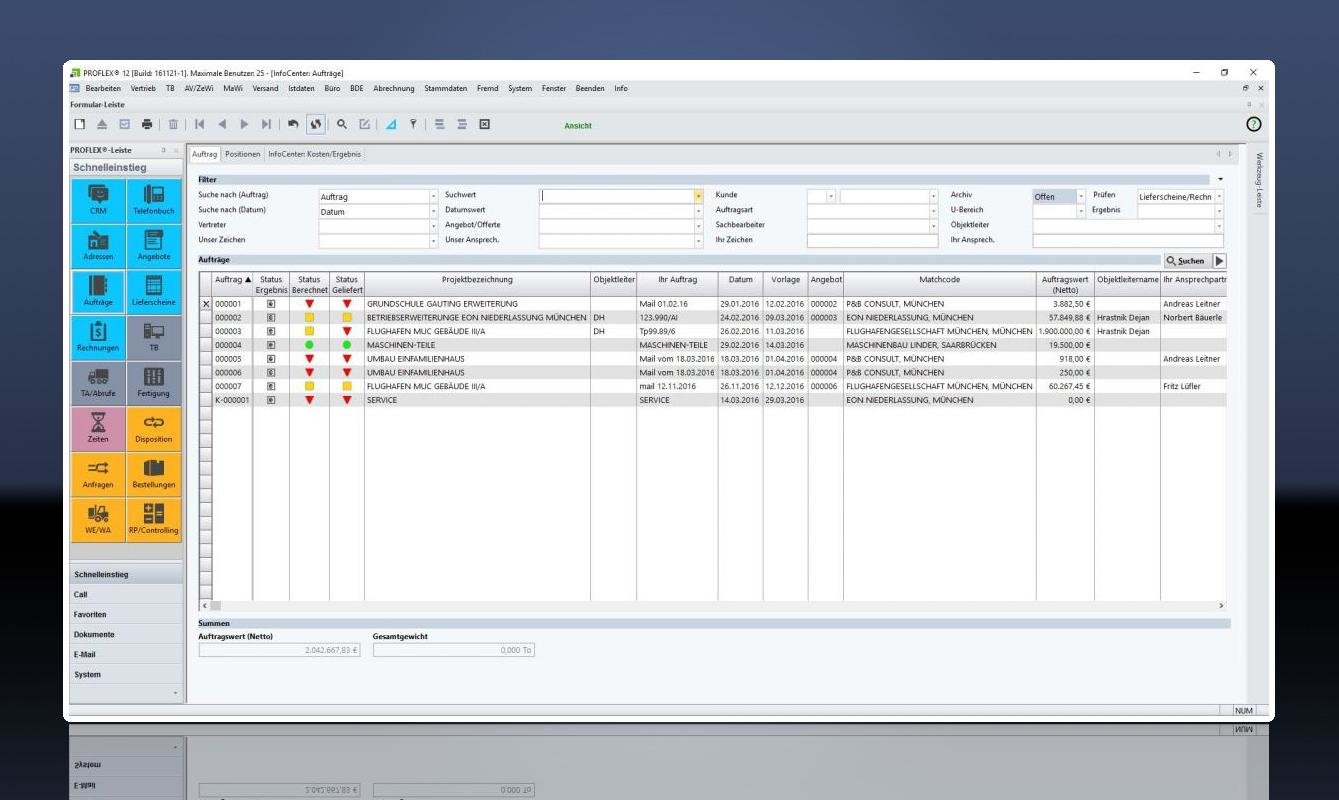Image resolution: width=1339 pixels, height=800 pixels.
Task: Collapse the Filter section arrow
Action: coord(1220,180)
